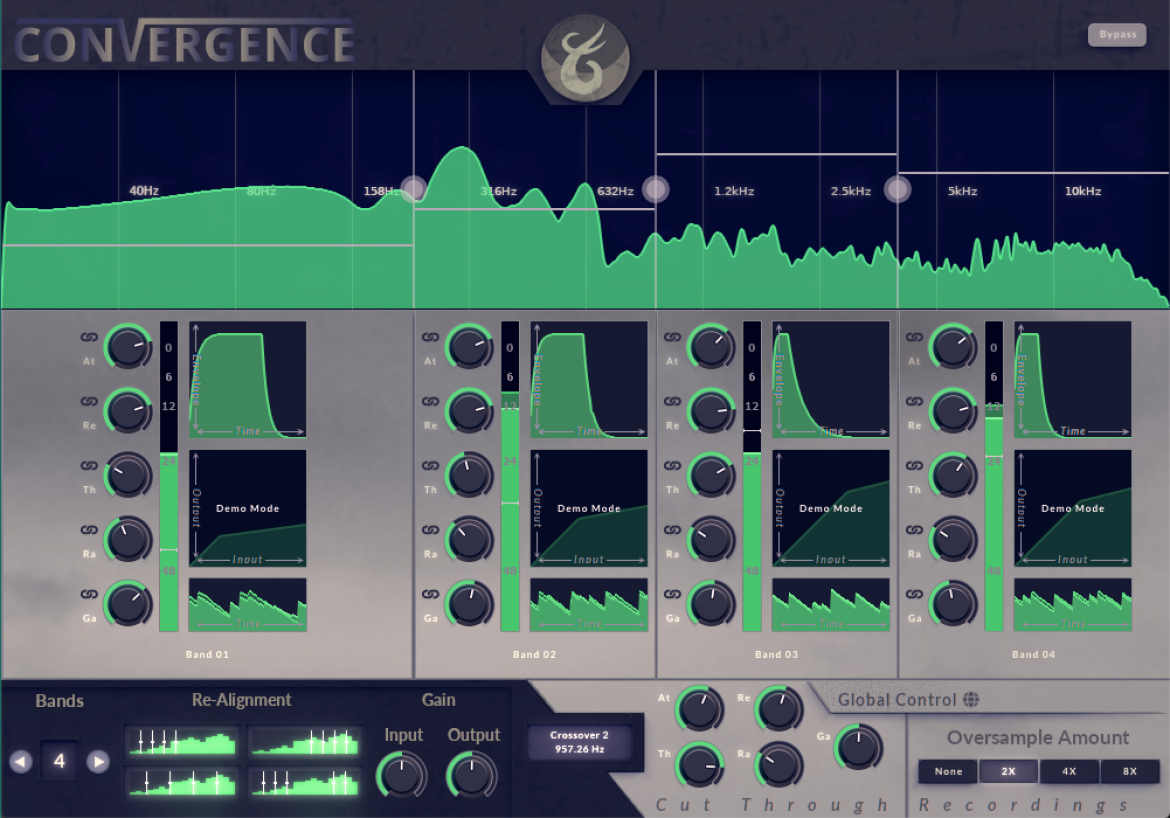
Task: Click the Band 01 Ratio link icon
Action: coord(89,530)
